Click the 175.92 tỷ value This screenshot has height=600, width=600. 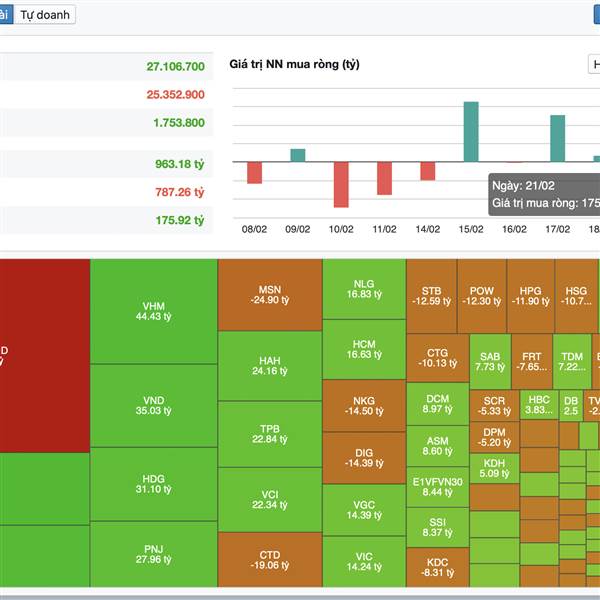[x=179, y=220]
